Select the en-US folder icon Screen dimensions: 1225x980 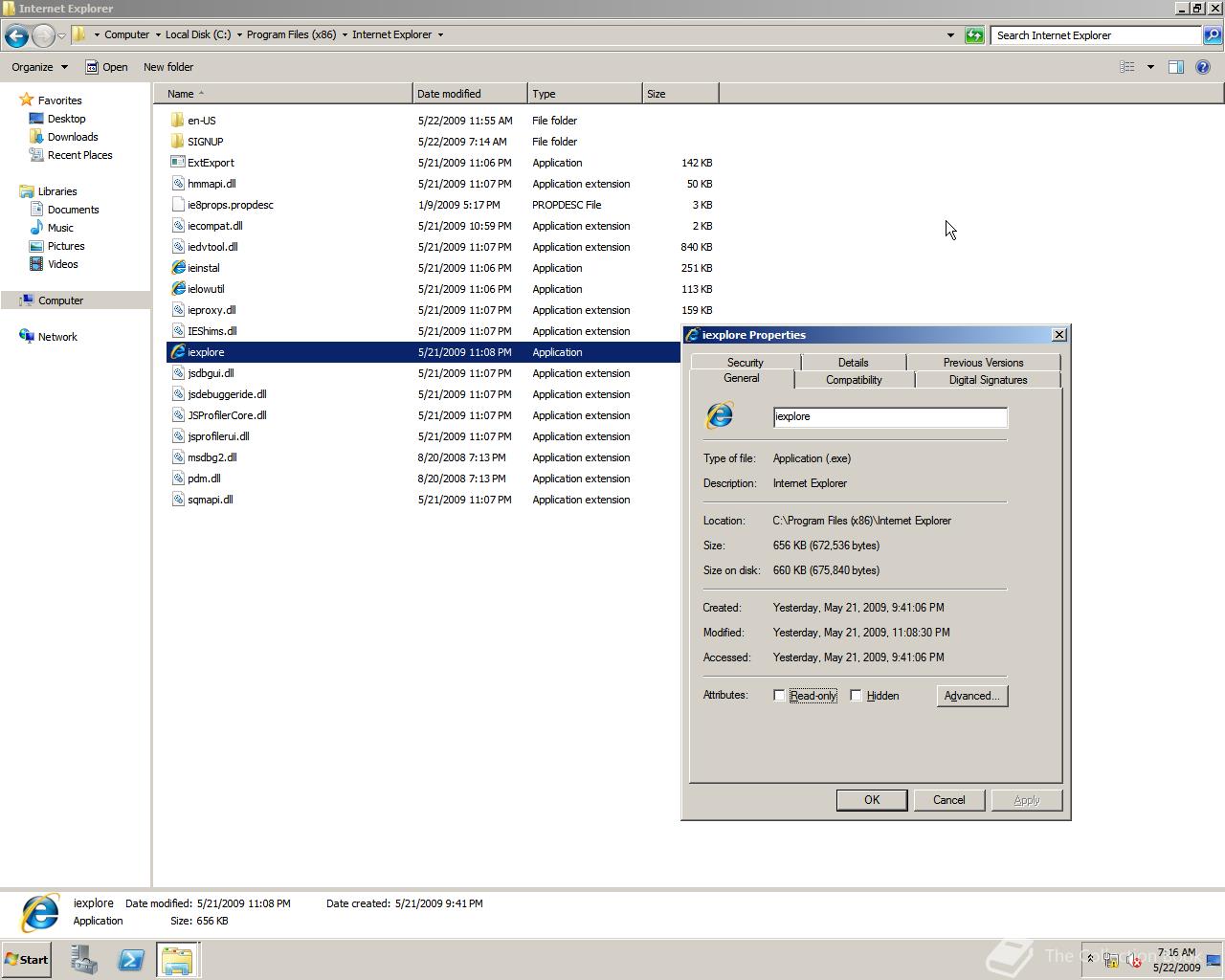click(177, 121)
